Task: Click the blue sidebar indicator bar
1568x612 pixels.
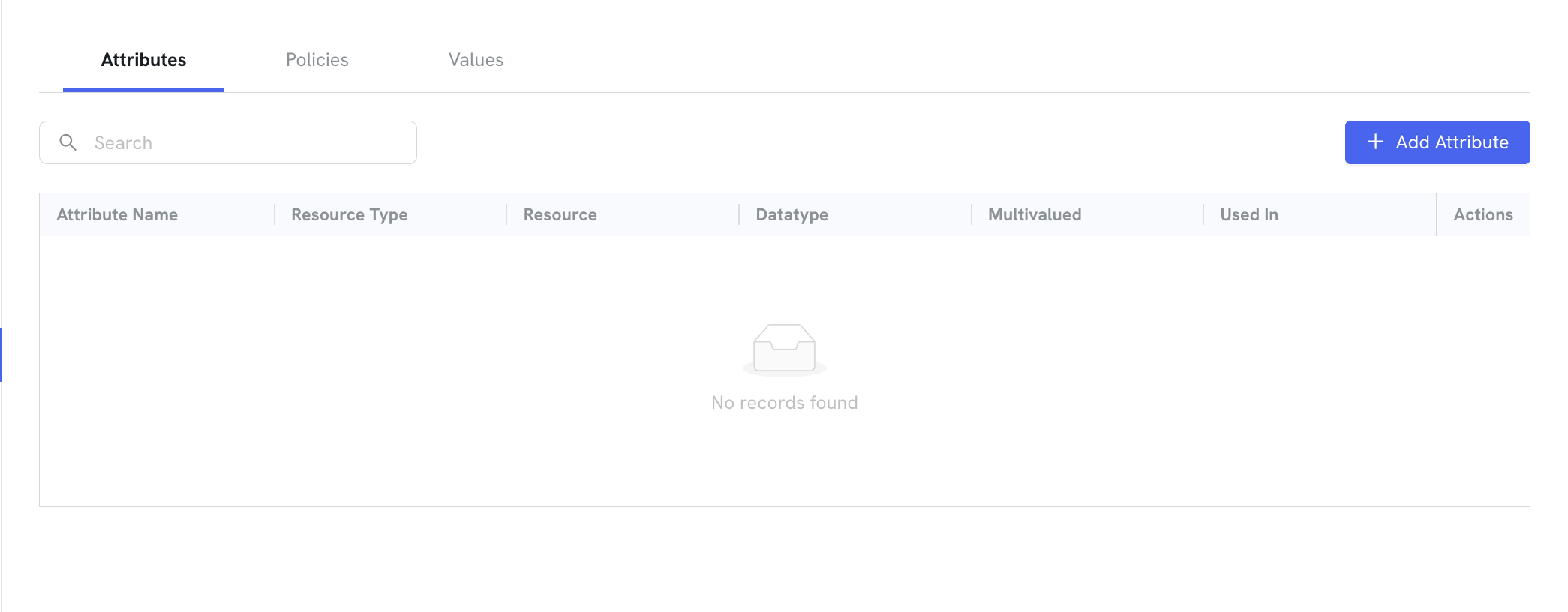Action: pos(1,355)
